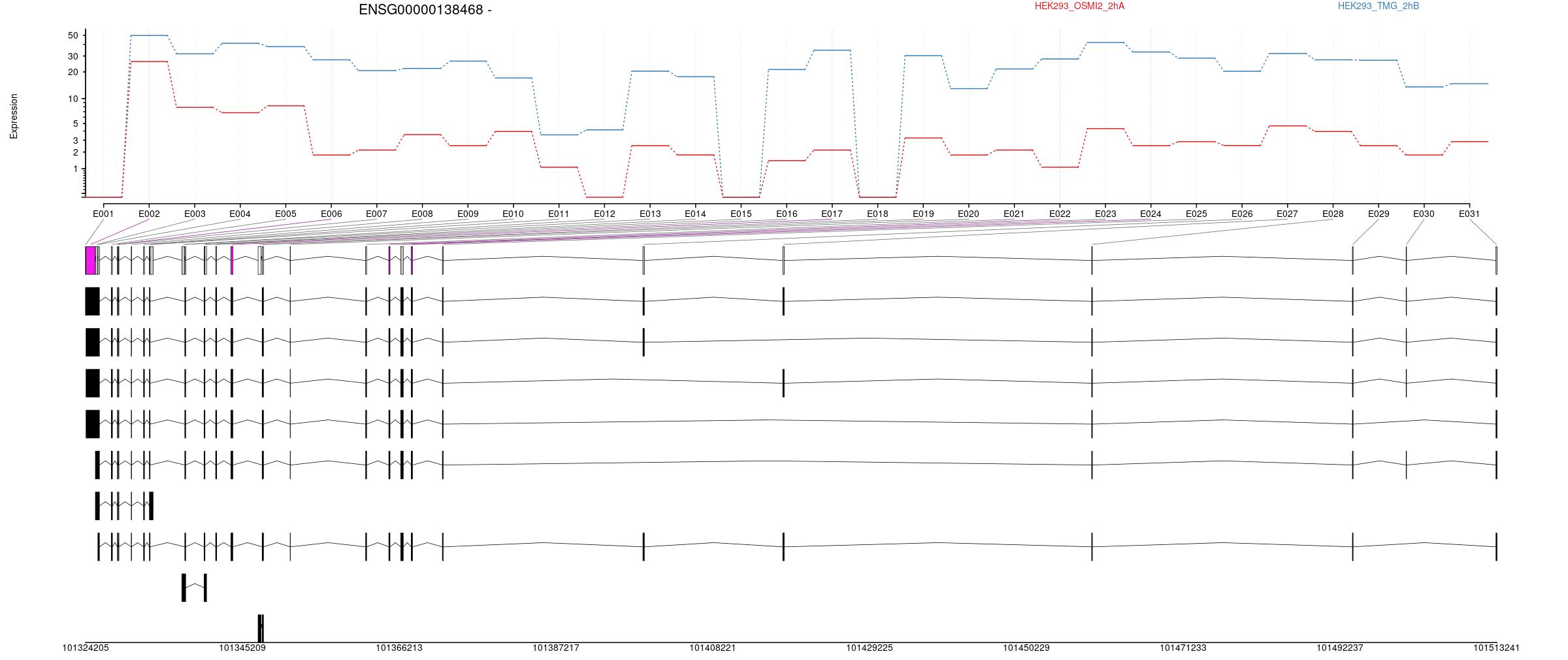Click genomic coordinate 101345209
The height and width of the screenshot is (660, 1568).
[242, 648]
